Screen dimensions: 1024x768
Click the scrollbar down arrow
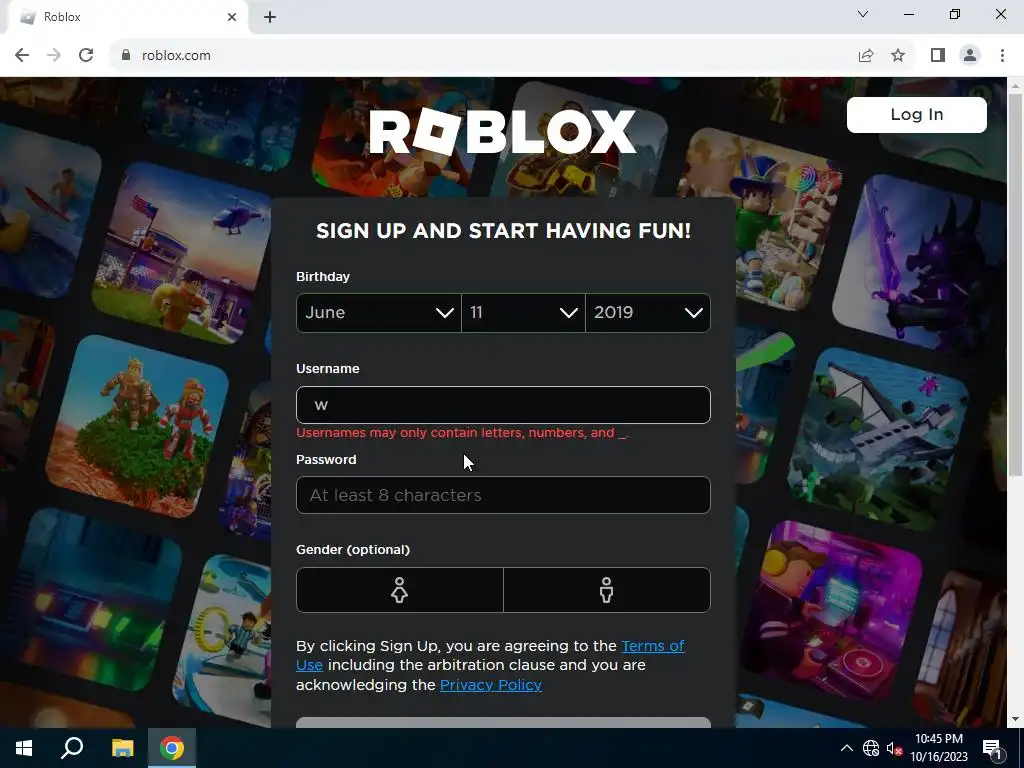click(x=1015, y=720)
